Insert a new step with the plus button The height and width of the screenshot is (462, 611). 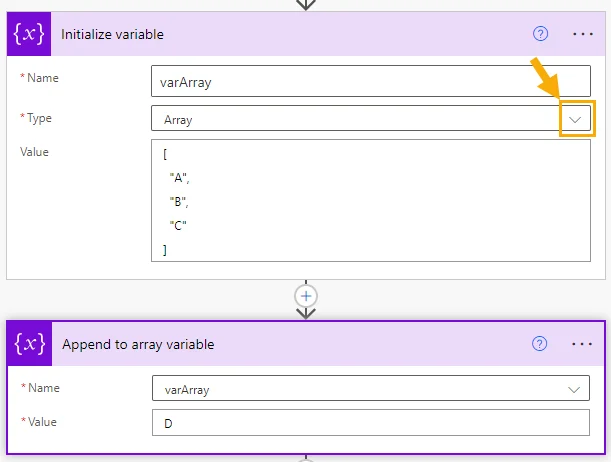306,296
